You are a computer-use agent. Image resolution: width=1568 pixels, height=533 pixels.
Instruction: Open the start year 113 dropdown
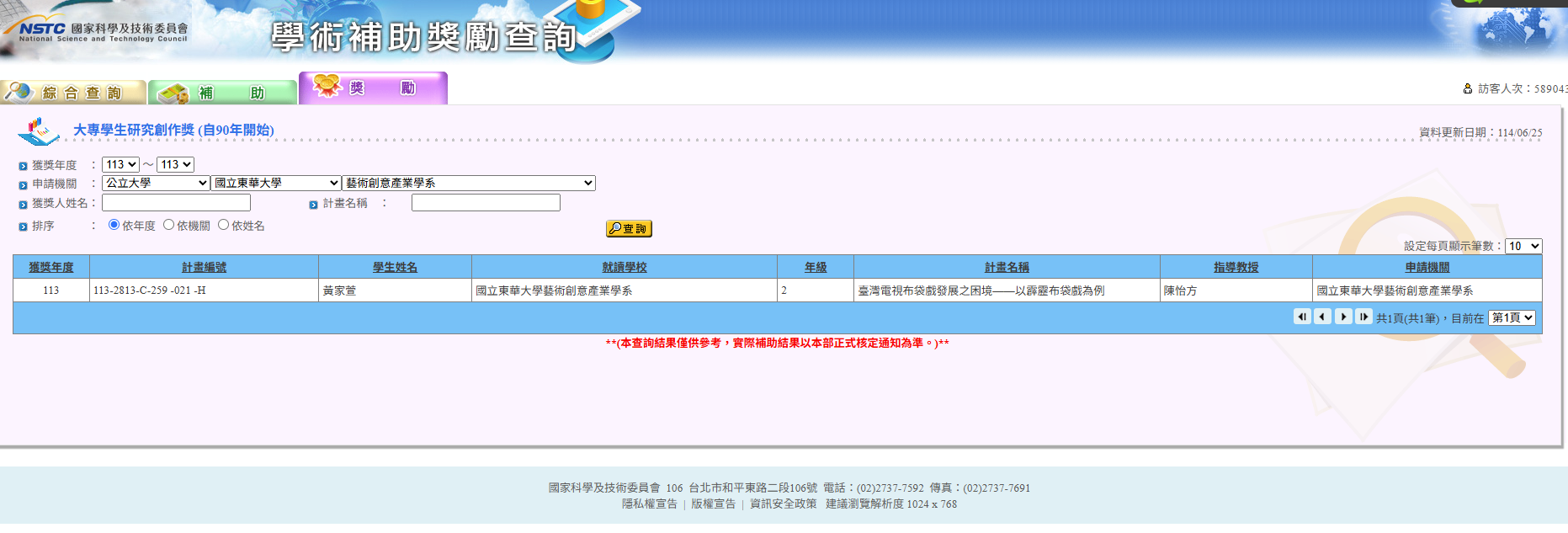point(120,164)
